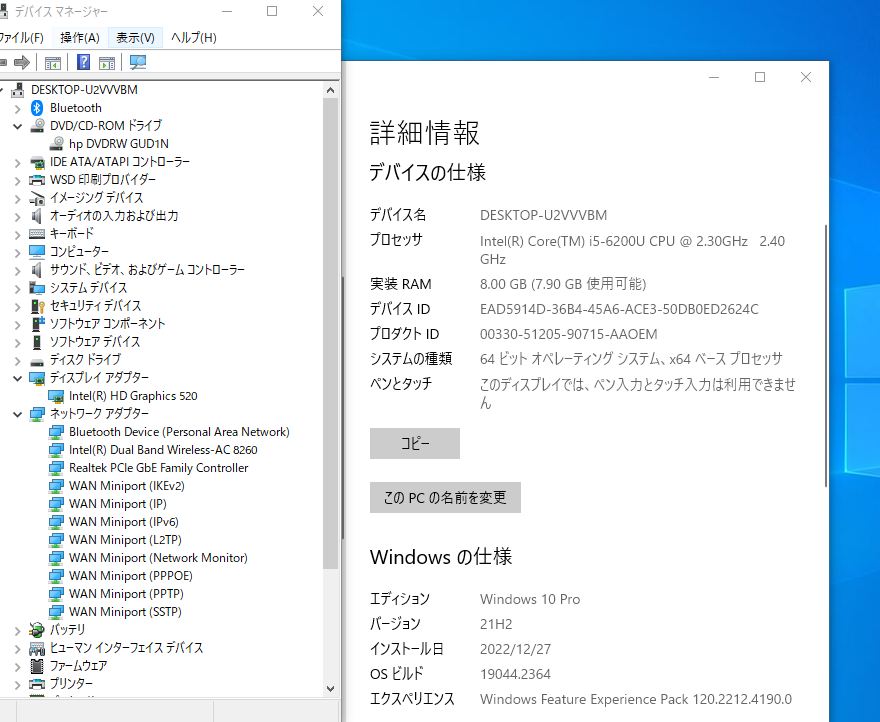880x722 pixels.
Task: Select WAN Miniport (IKEv2) entry
Action: 127,486
